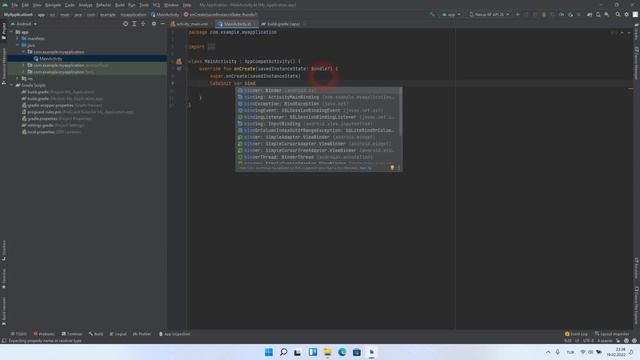Click MainActivity in the navigation breadcrumb
The width and height of the screenshot is (640, 360).
[x=165, y=15]
